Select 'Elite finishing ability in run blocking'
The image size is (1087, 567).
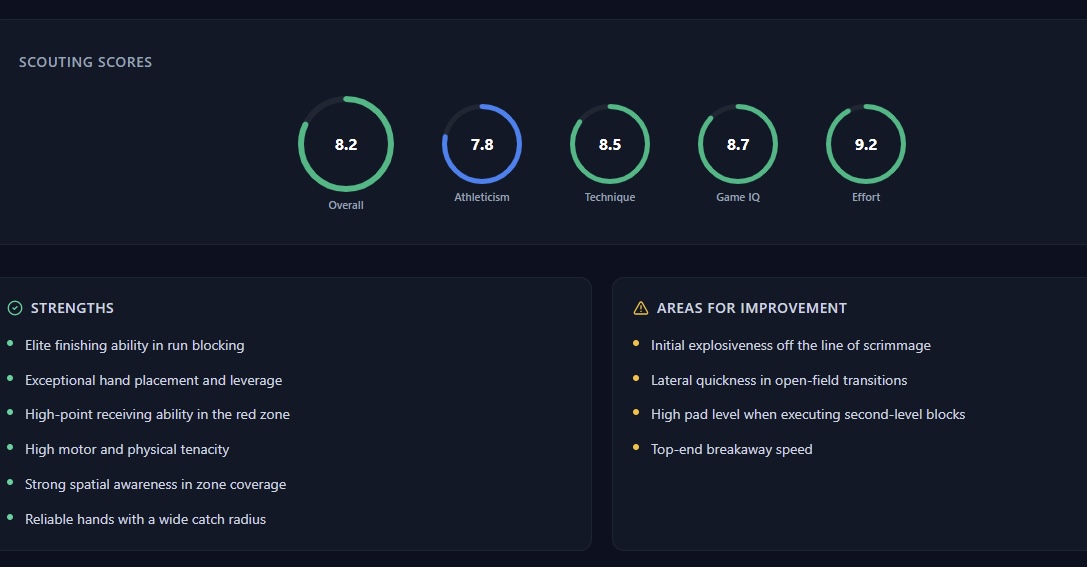134,345
